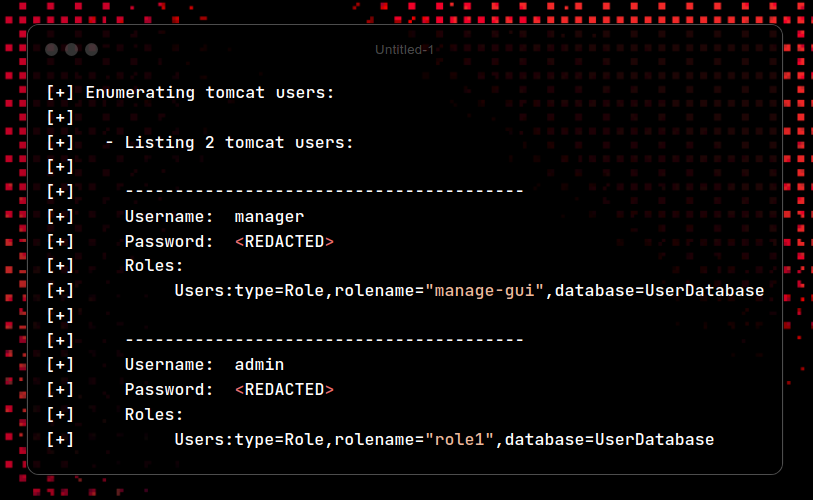Click the Untitled-1 window title
813x500 pixels.
point(404,50)
